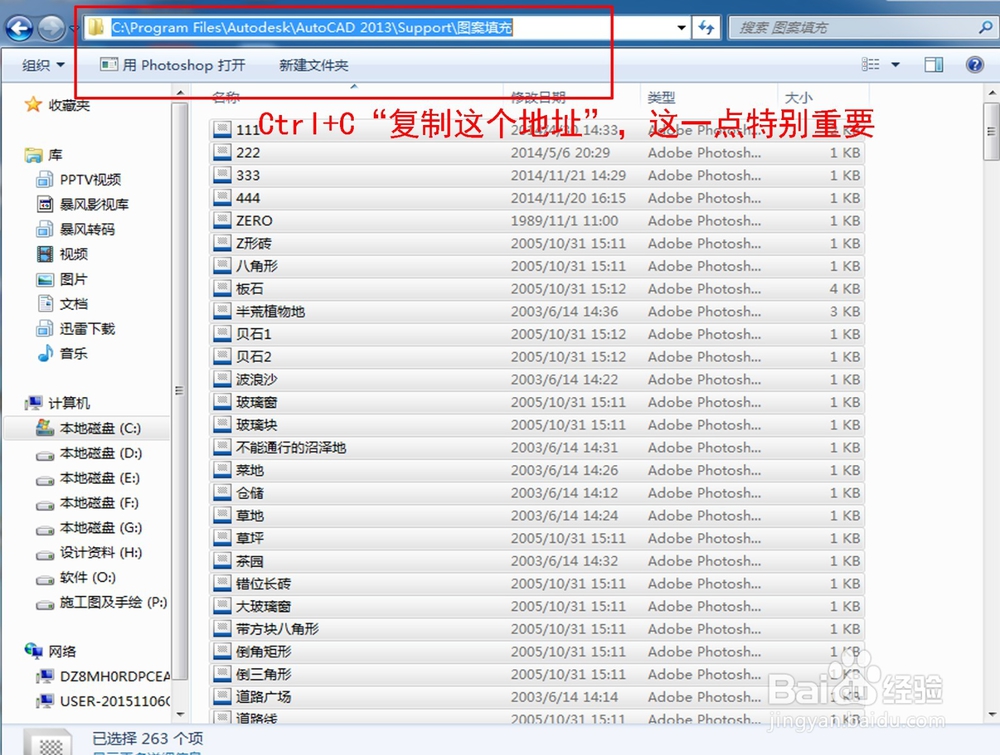Open the Help question mark icon

[x=974, y=64]
